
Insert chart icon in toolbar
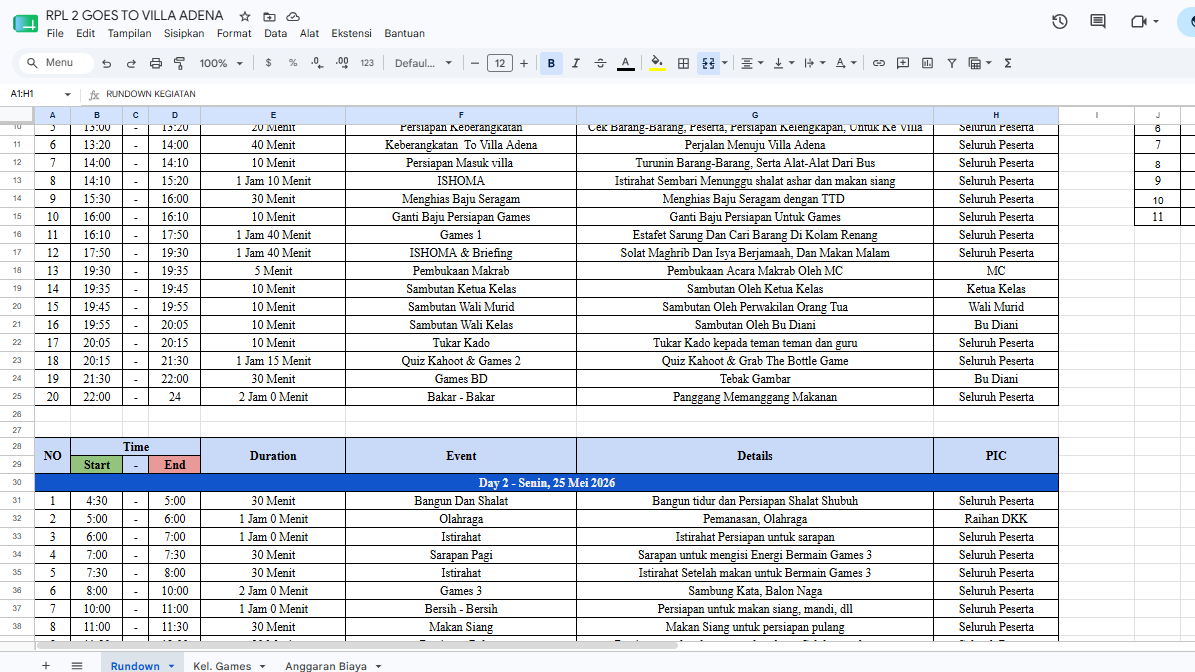coord(927,63)
